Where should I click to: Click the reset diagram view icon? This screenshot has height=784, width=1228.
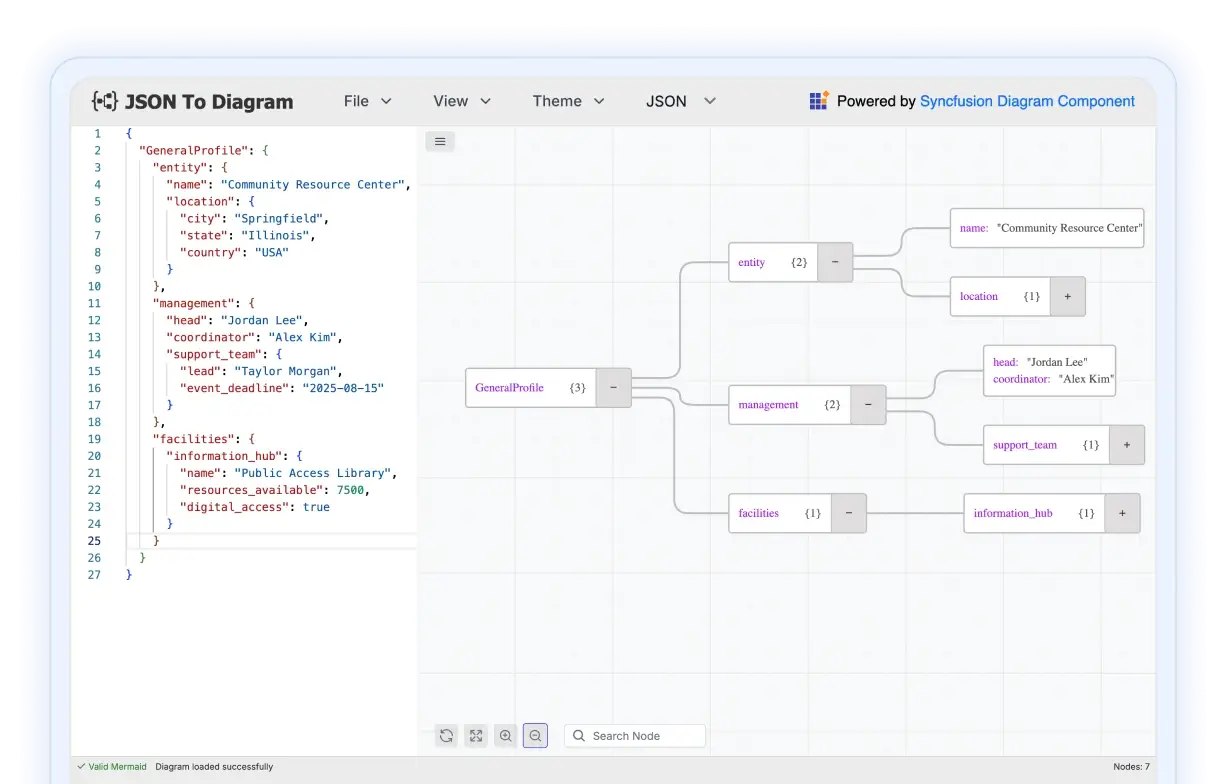(x=447, y=736)
